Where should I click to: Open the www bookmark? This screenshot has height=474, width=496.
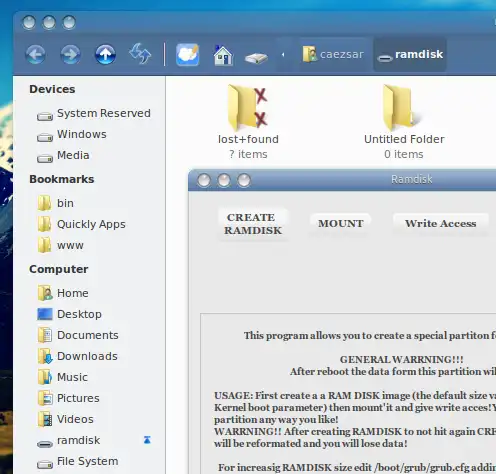[x=61, y=245]
